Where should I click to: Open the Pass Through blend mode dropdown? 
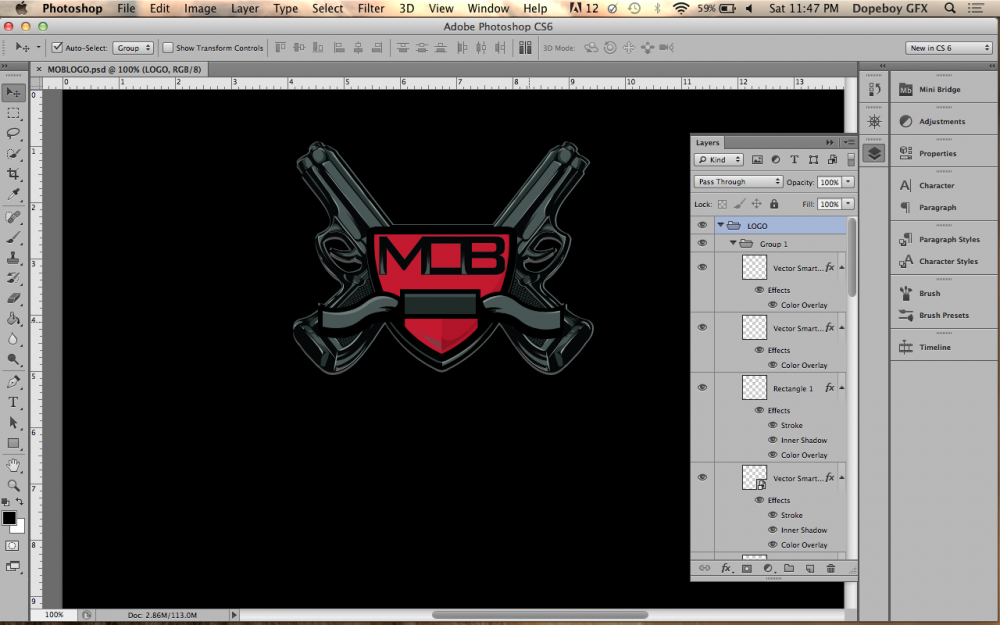coord(739,182)
